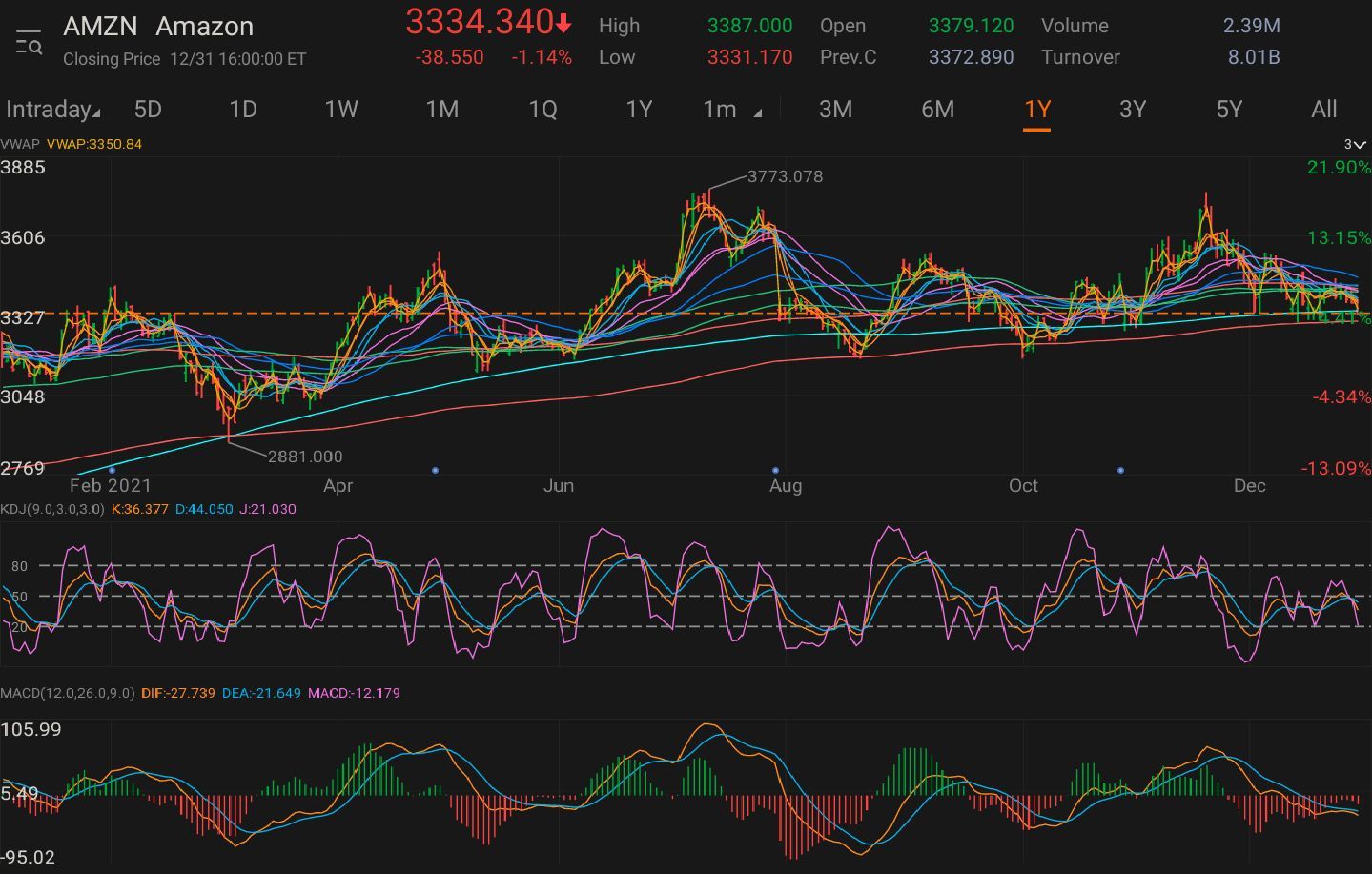Switch to the 1D chart tab
The height and width of the screenshot is (874, 1372).
pyautogui.click(x=243, y=109)
